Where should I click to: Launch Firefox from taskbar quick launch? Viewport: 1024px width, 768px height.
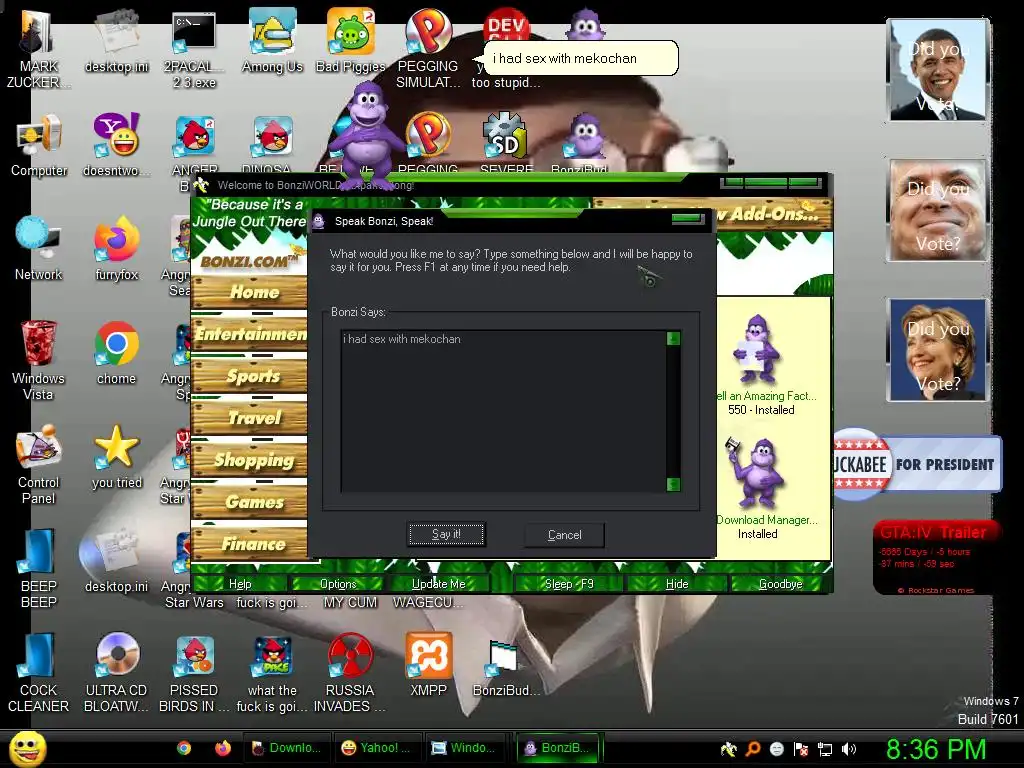(223, 748)
